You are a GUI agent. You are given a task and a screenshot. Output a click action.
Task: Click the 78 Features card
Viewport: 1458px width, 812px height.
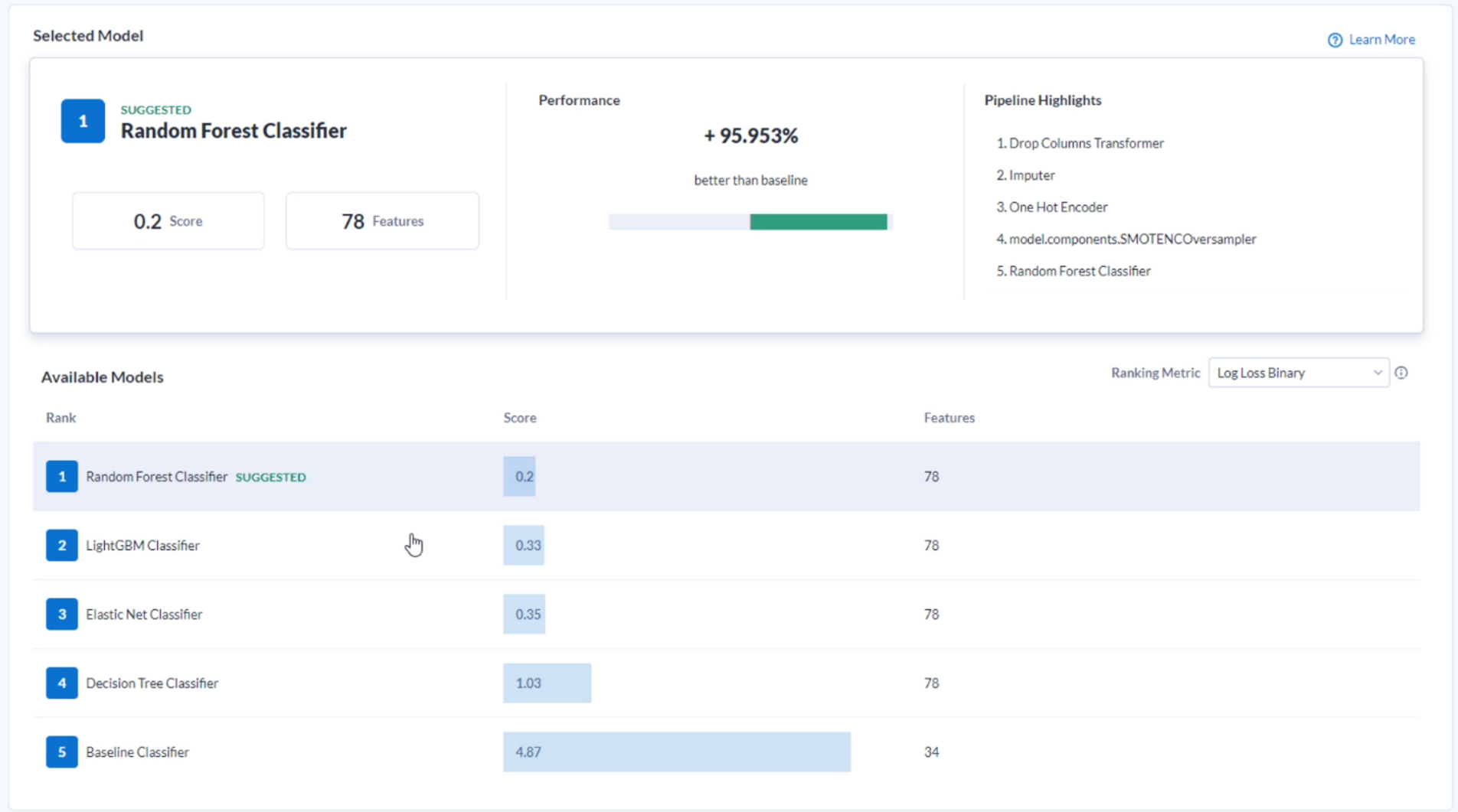coord(382,221)
